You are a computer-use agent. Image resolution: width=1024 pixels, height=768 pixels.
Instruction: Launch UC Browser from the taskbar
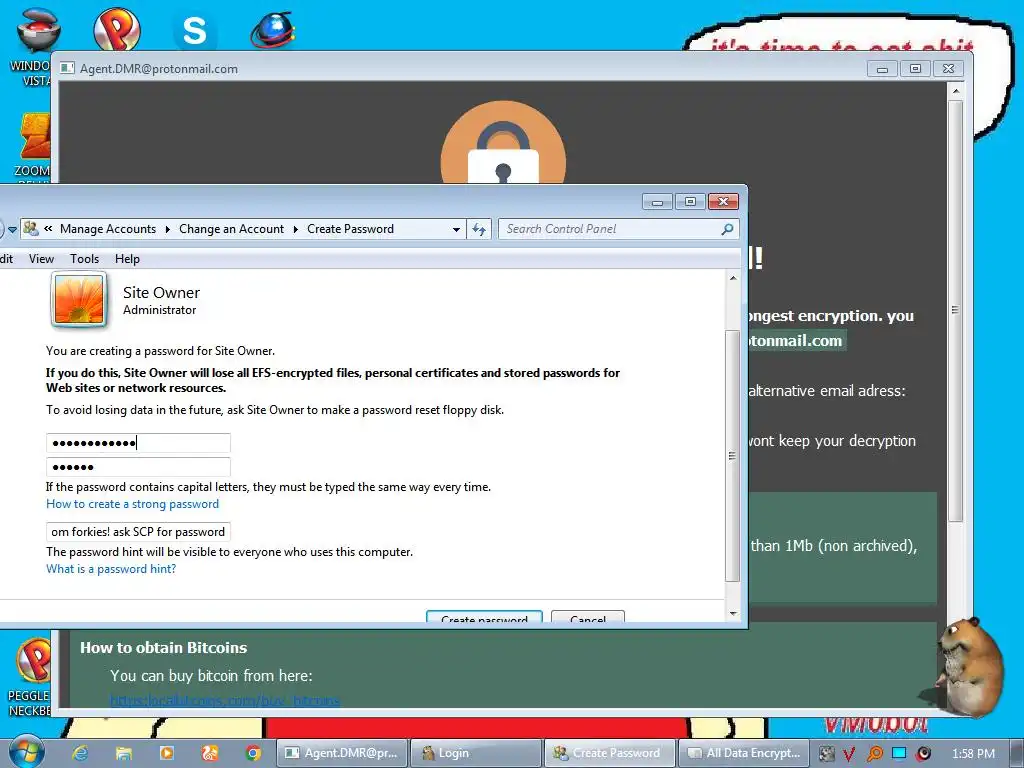(x=210, y=753)
